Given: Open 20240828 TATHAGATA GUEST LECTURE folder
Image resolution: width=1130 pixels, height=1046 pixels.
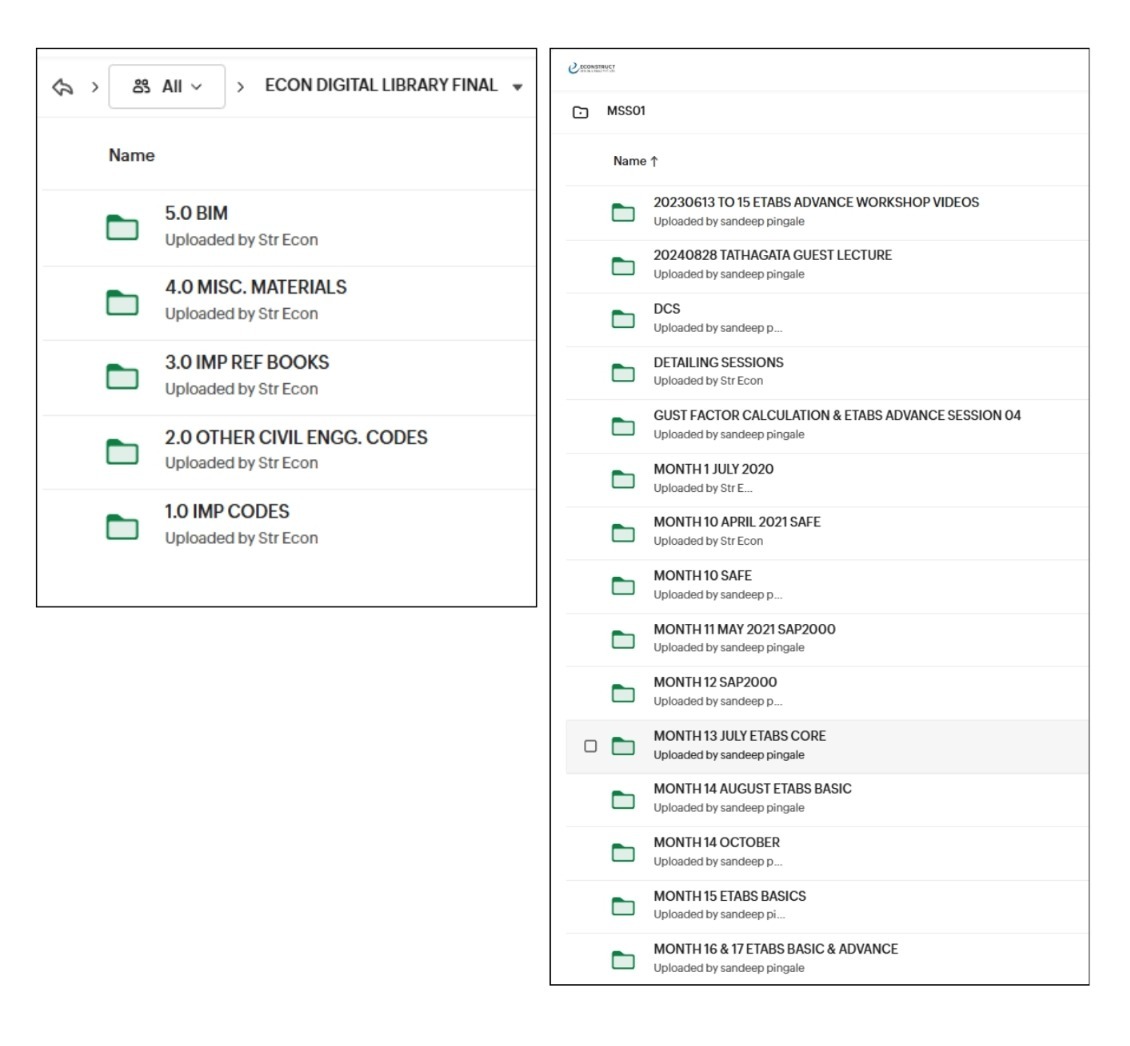Looking at the screenshot, I should tap(772, 255).
